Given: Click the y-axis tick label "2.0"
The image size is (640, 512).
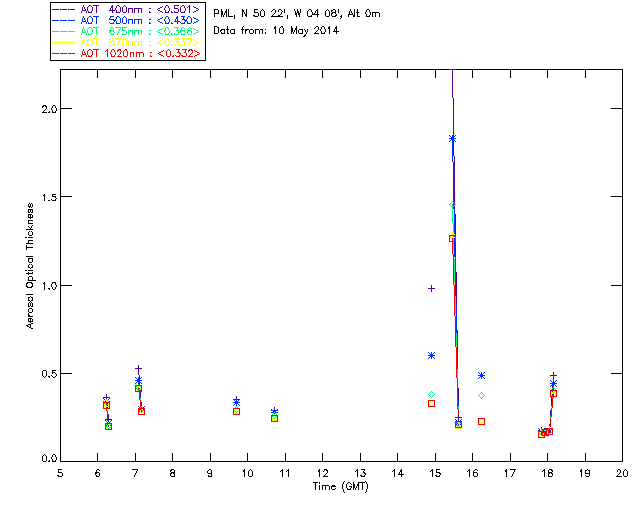Looking at the screenshot, I should pos(50,109).
